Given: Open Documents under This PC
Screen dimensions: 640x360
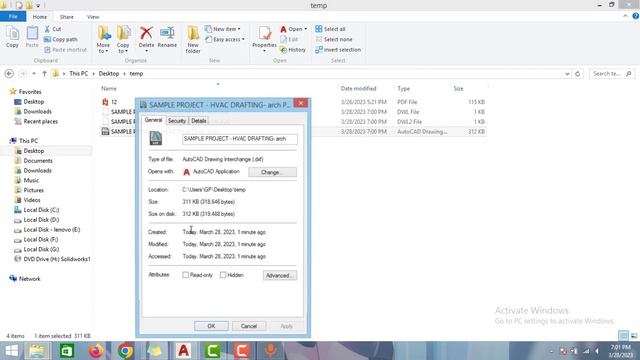Looking at the screenshot, I should point(38,160).
